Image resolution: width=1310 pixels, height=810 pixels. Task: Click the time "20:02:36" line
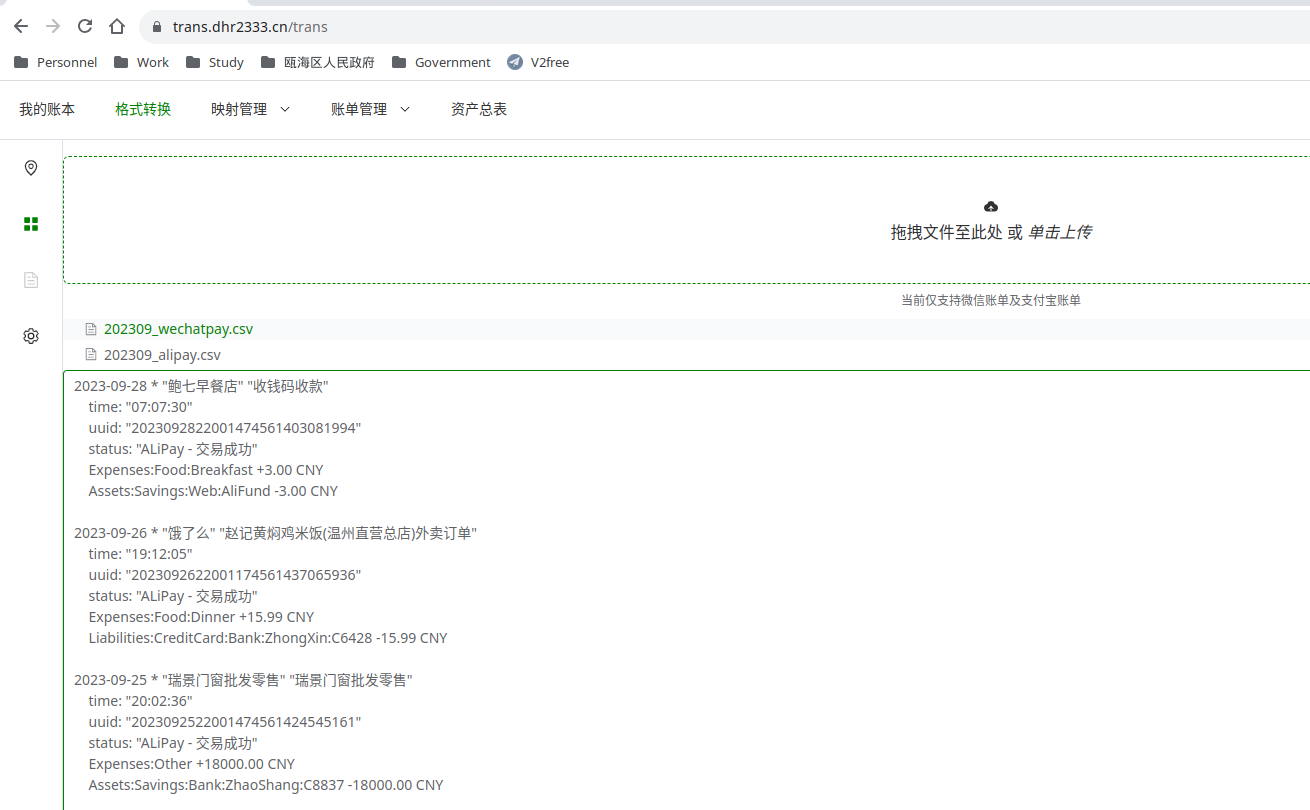click(x=140, y=701)
